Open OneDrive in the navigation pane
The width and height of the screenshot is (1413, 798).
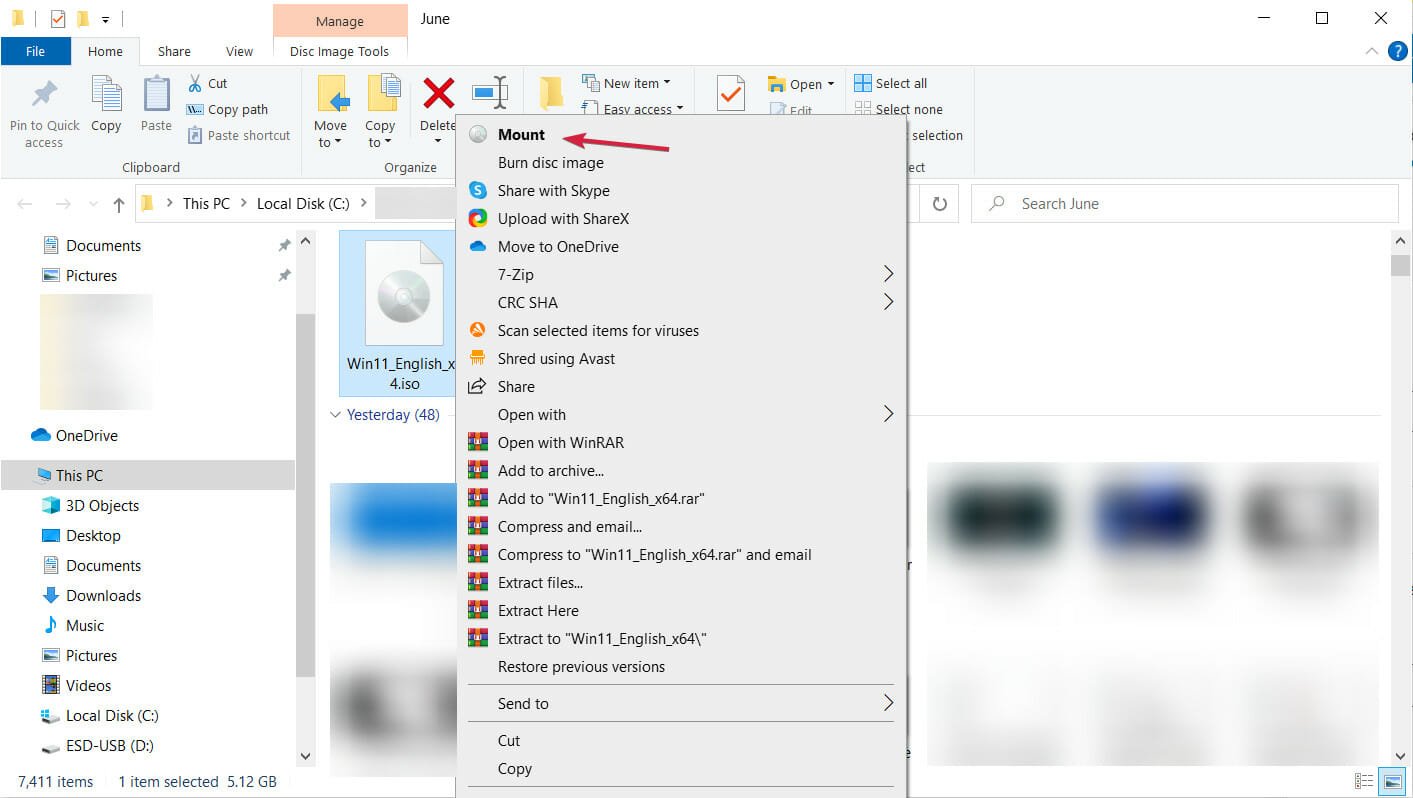[x=87, y=435]
